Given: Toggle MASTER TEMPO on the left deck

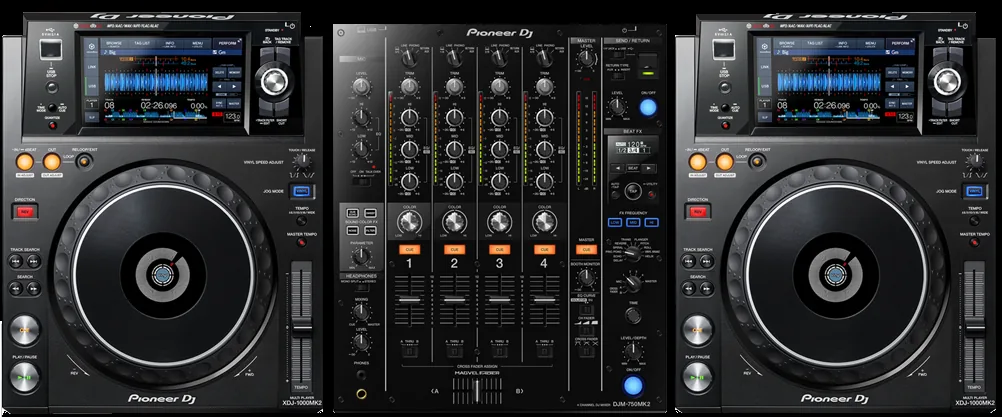Looking at the screenshot, I should point(302,242).
